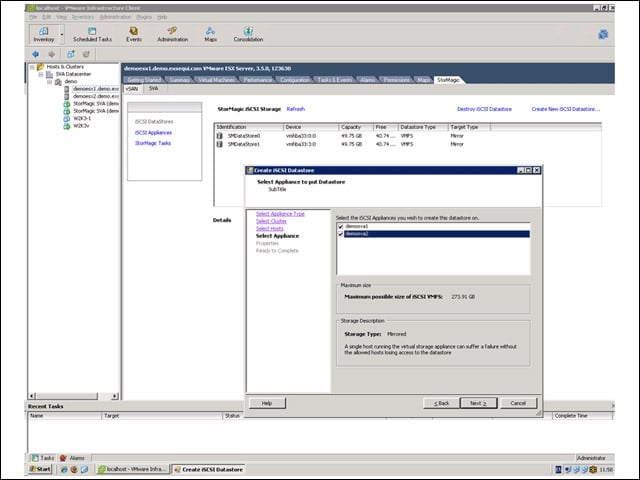Collapse the SVA Datacenter tree node
640x480 pixels.
41,74
